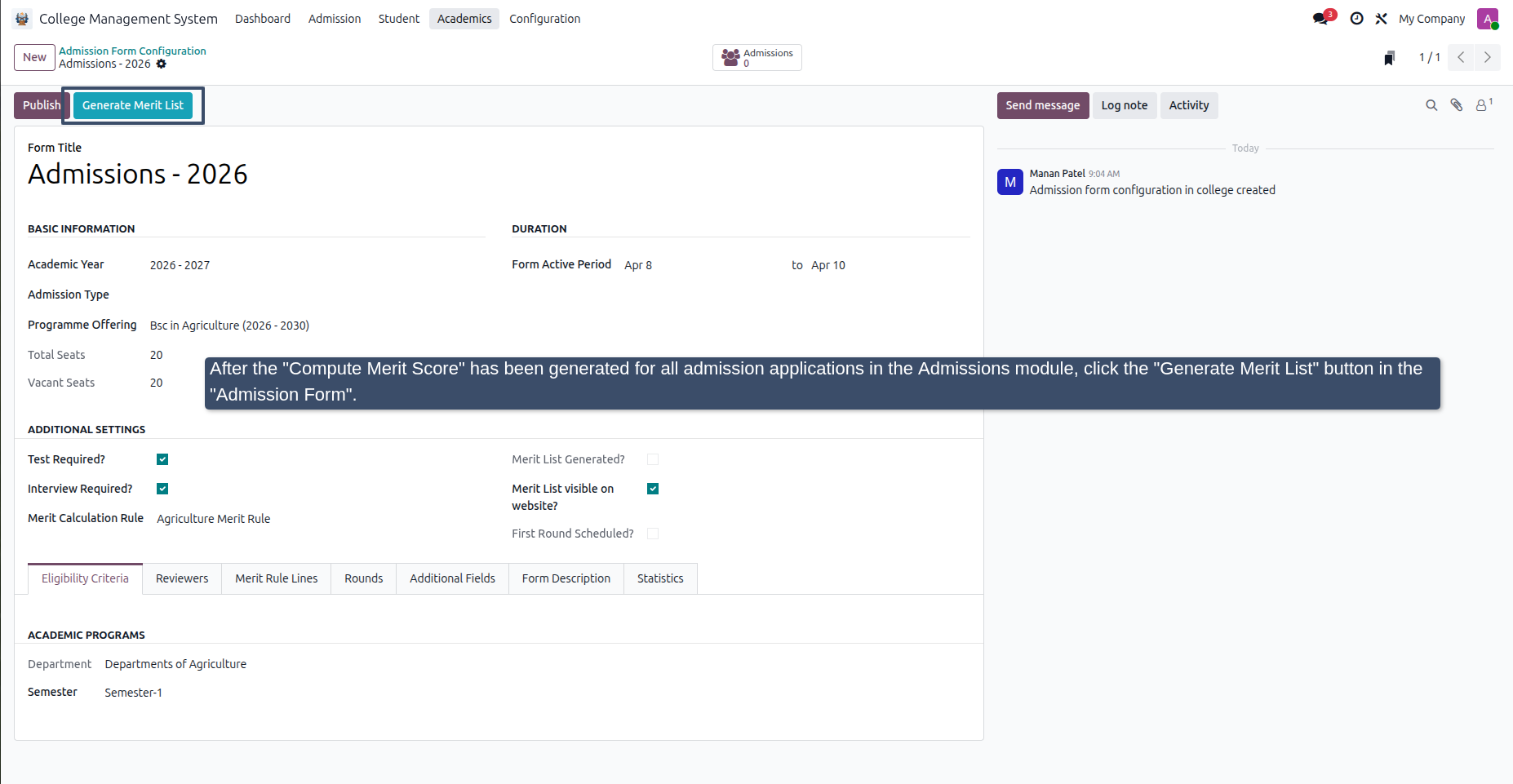Open the conversations chat icon

(1322, 18)
